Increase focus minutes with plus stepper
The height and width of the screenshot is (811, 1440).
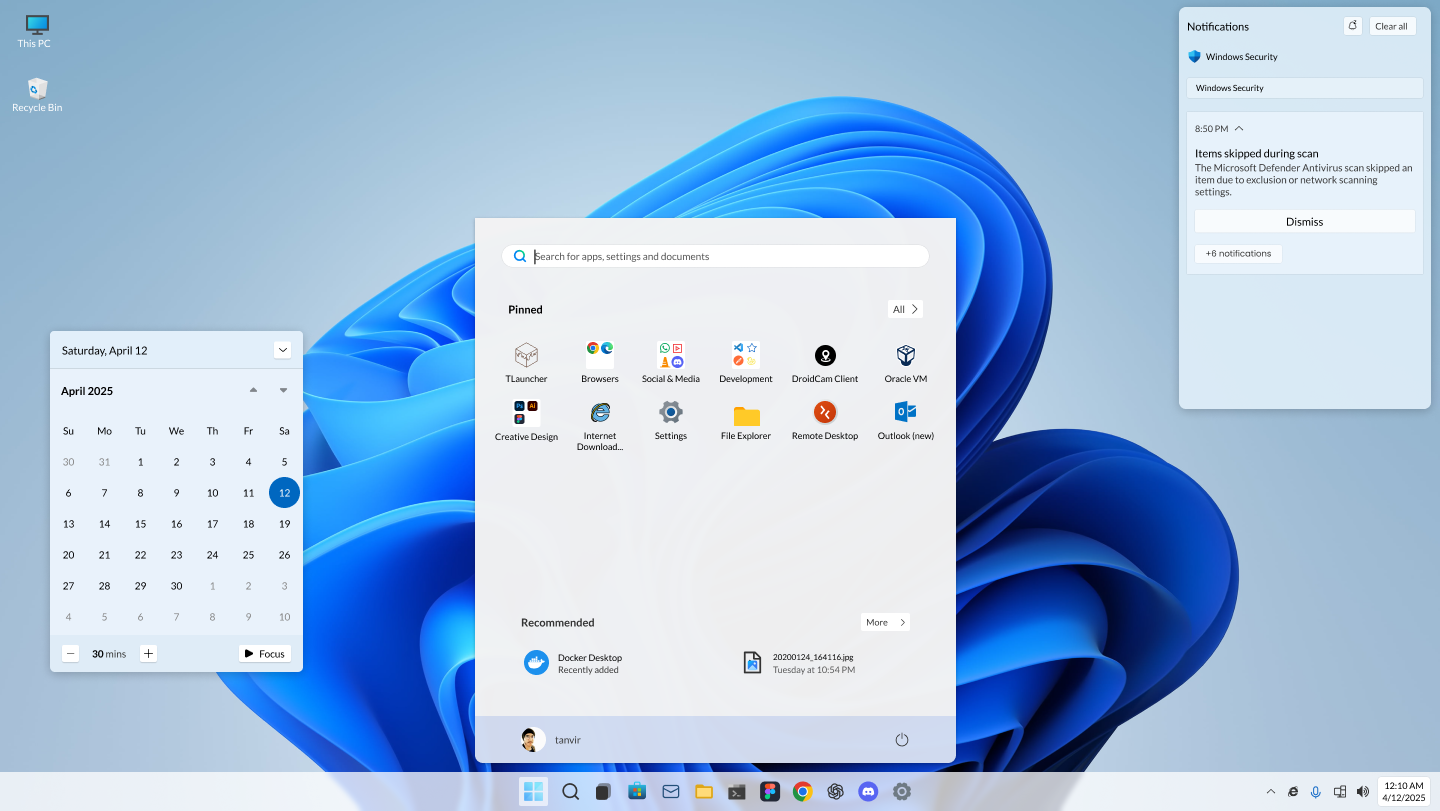pyautogui.click(x=148, y=653)
